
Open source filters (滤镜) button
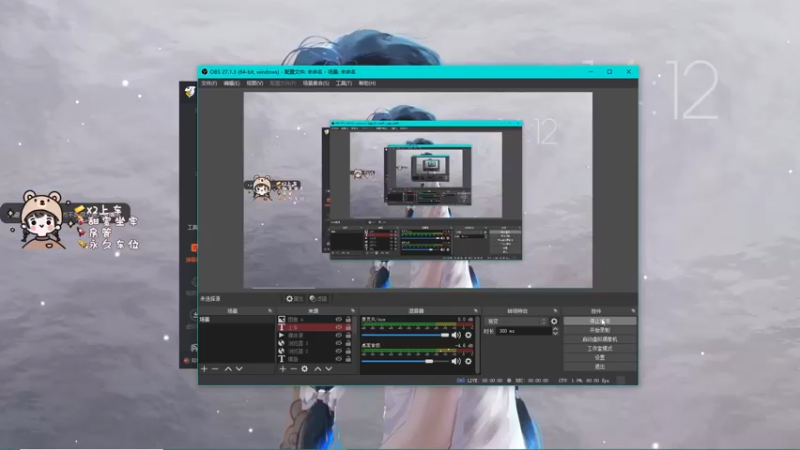click(x=318, y=298)
